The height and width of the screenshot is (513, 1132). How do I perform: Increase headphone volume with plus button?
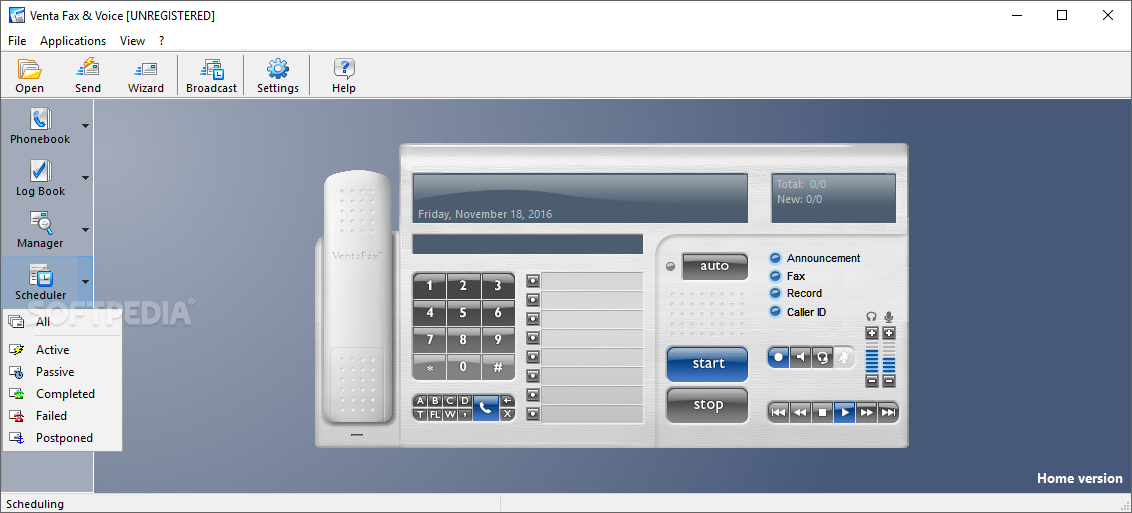point(872,333)
